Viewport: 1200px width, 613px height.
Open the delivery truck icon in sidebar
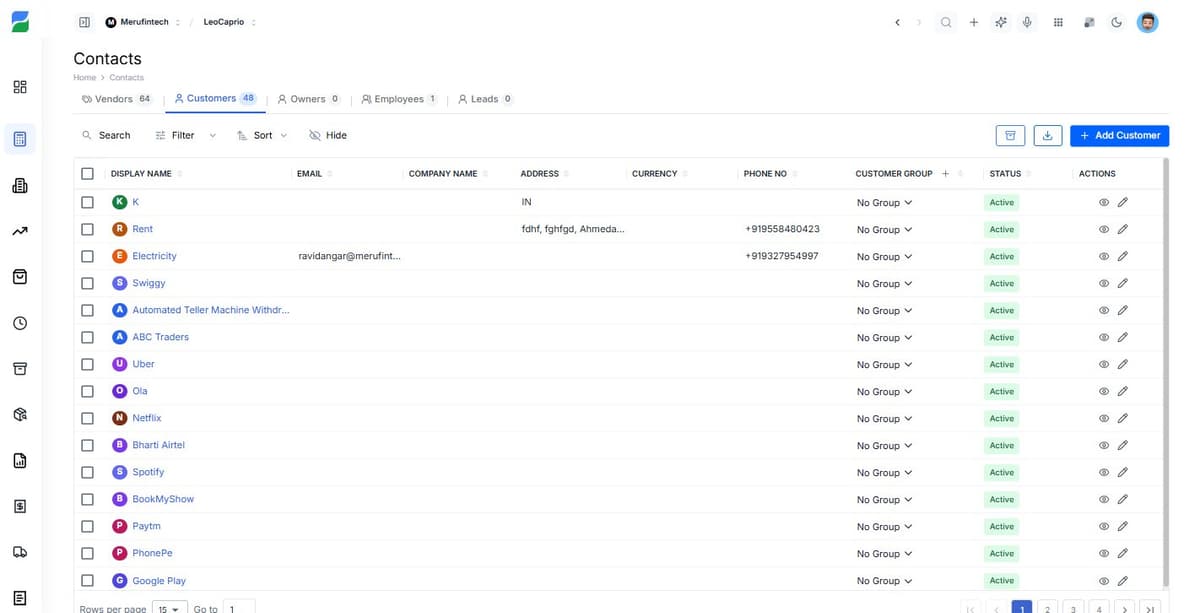20,552
